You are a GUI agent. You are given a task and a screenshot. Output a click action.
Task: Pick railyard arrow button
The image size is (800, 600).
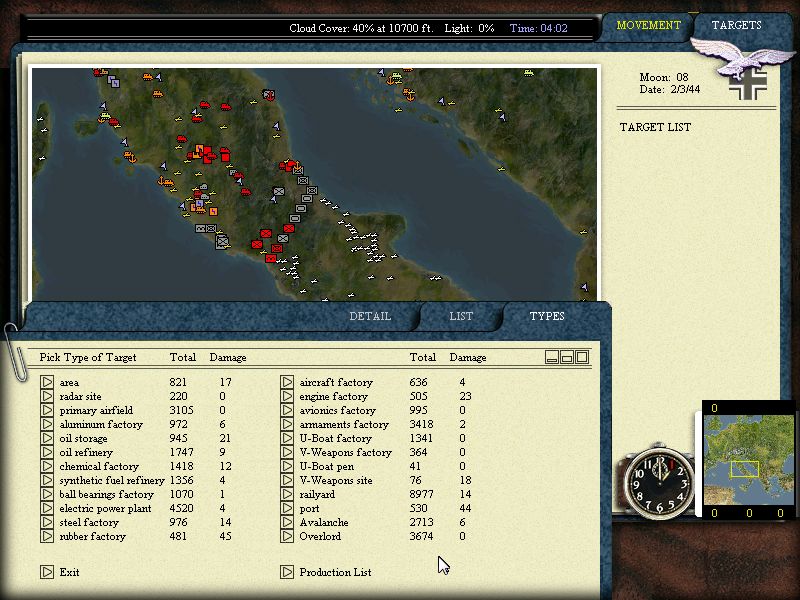point(287,494)
